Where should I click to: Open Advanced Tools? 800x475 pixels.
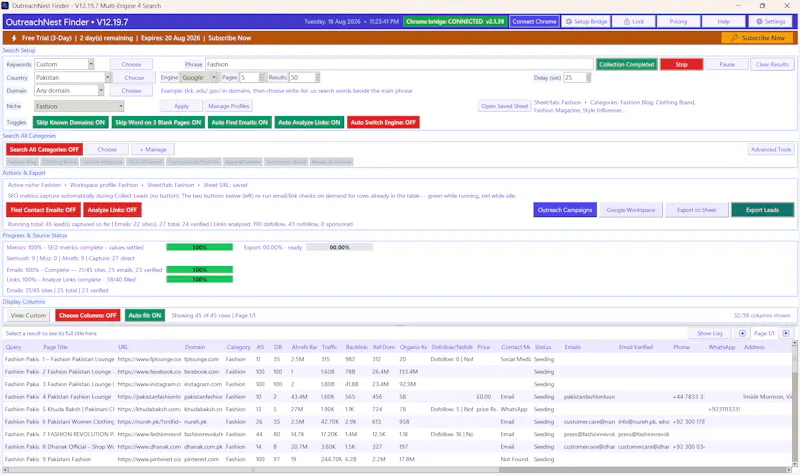[x=770, y=149]
